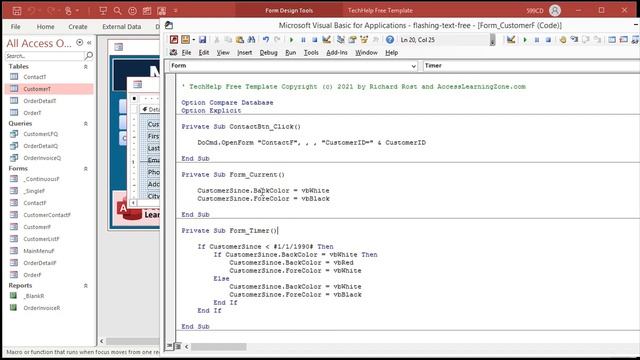Collapse the Reports group in the navigation pane
This screenshot has height=360, width=640.
coord(86,286)
